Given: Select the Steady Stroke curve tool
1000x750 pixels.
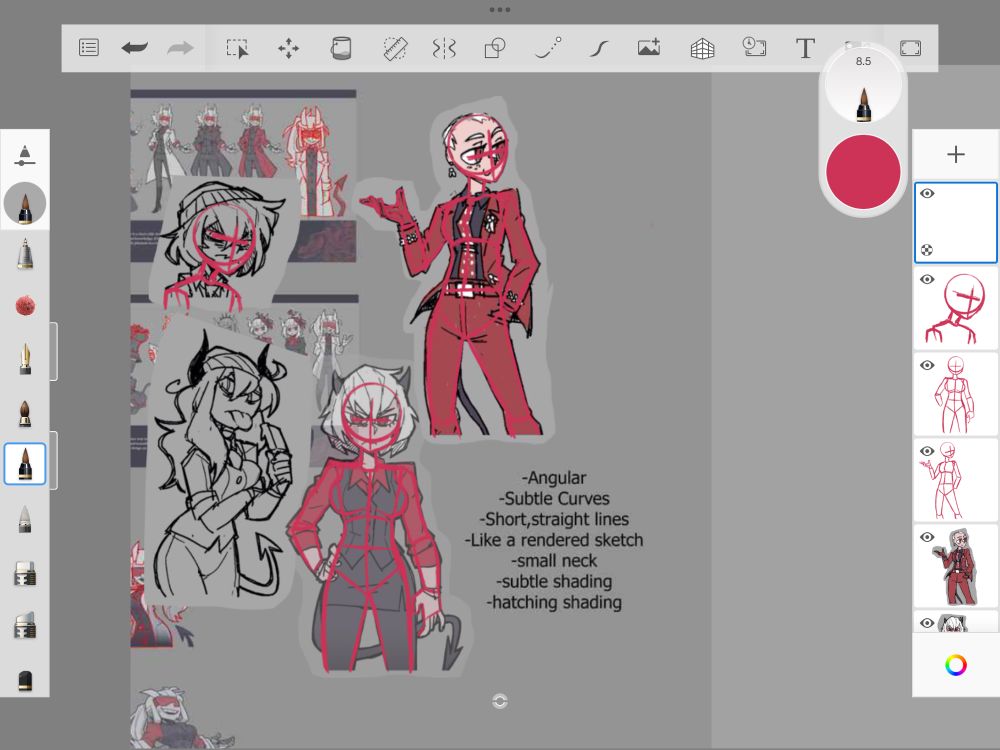Looking at the screenshot, I should point(598,48).
